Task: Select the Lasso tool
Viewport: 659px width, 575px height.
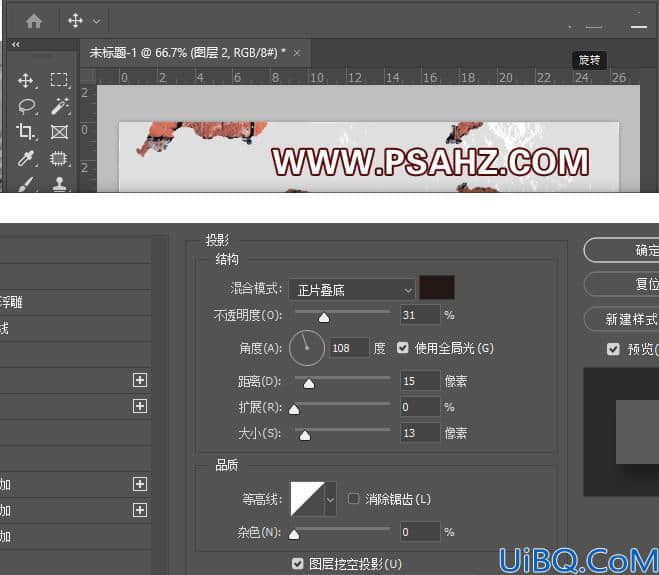Action: tap(27, 106)
